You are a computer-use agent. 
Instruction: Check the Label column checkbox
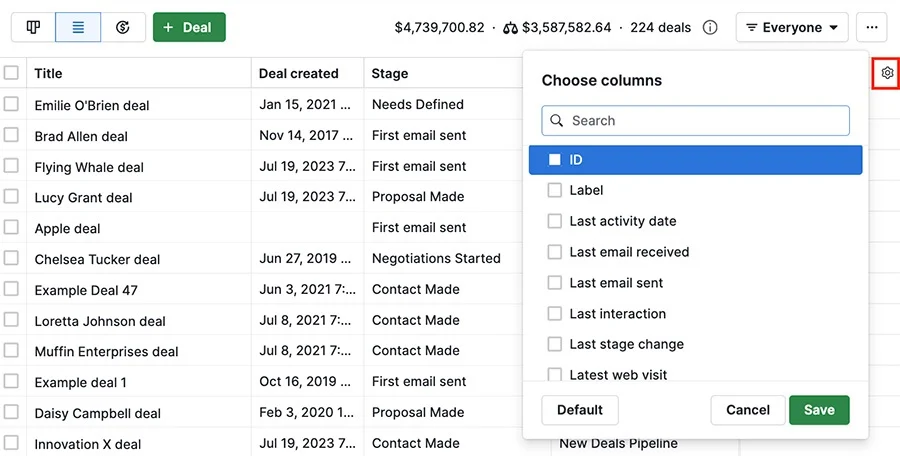pos(554,190)
